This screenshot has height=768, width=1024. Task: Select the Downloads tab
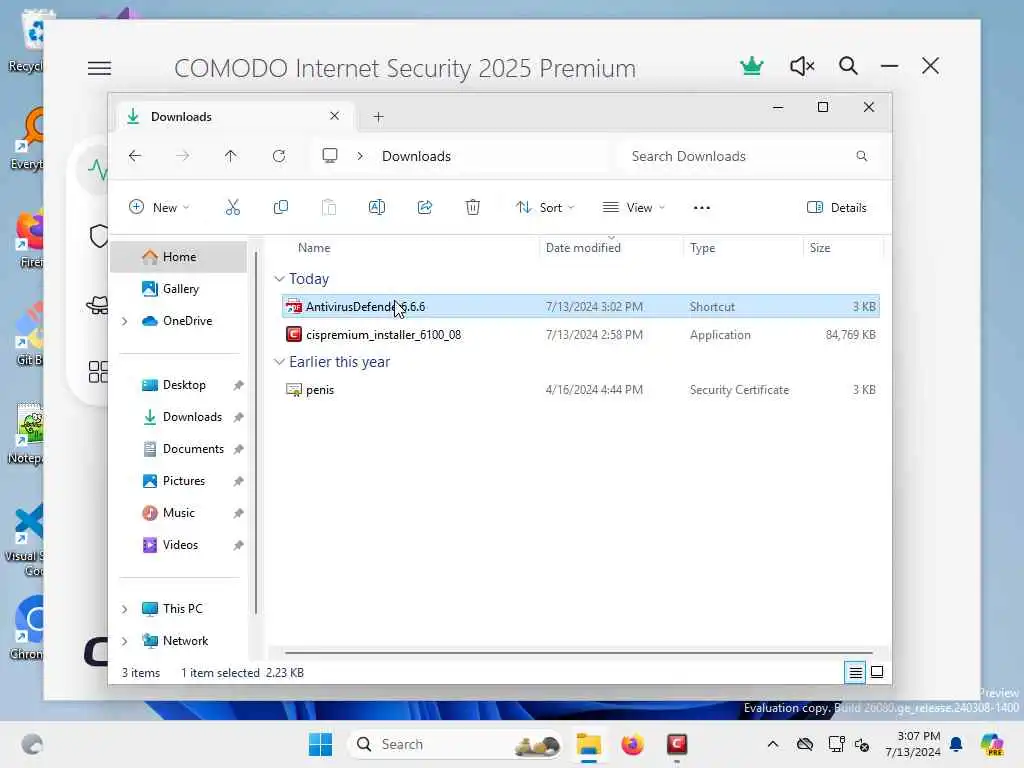coord(235,116)
